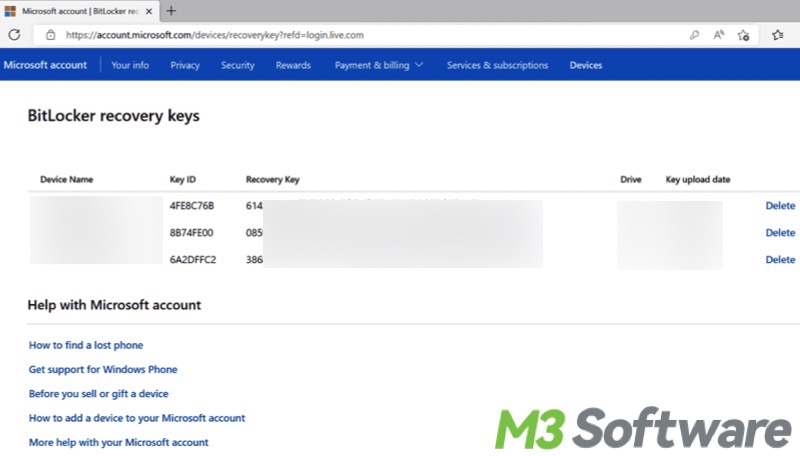Image resolution: width=800 pixels, height=456 pixels.
Task: Open the Rewards menu
Action: click(293, 65)
